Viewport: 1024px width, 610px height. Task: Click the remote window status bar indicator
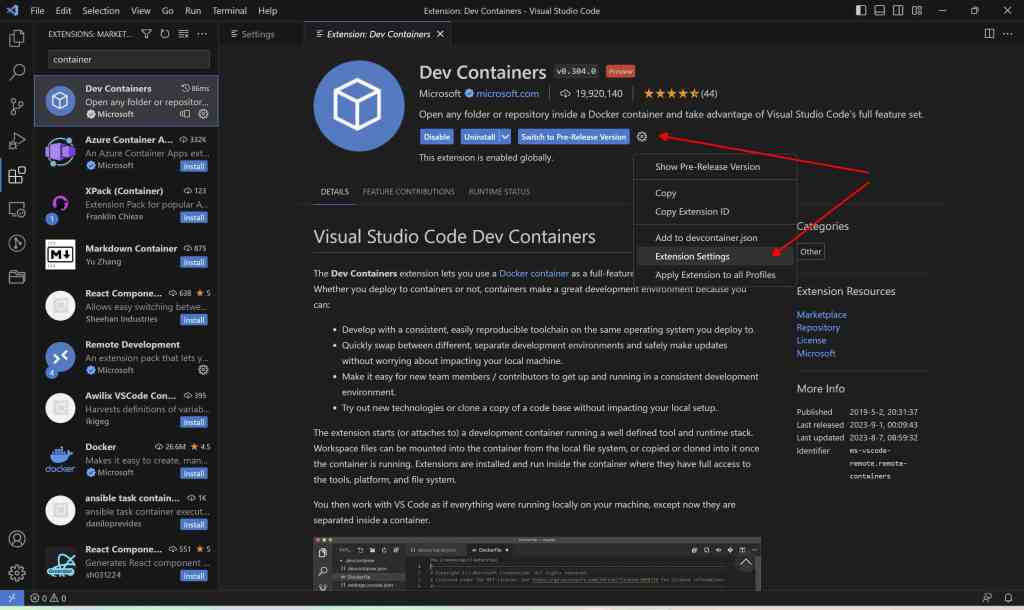pos(12,598)
